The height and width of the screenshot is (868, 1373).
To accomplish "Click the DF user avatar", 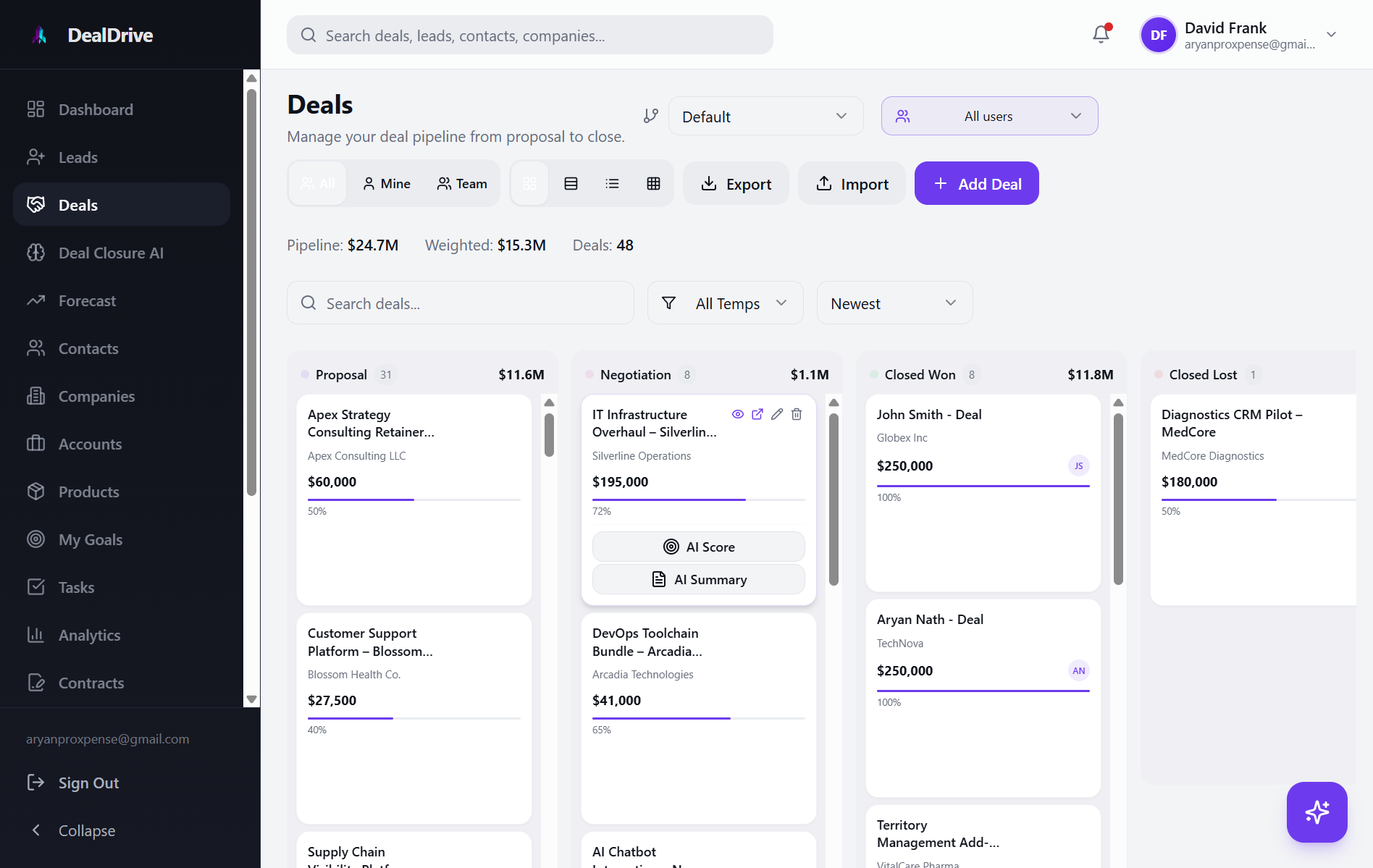I will [1158, 35].
